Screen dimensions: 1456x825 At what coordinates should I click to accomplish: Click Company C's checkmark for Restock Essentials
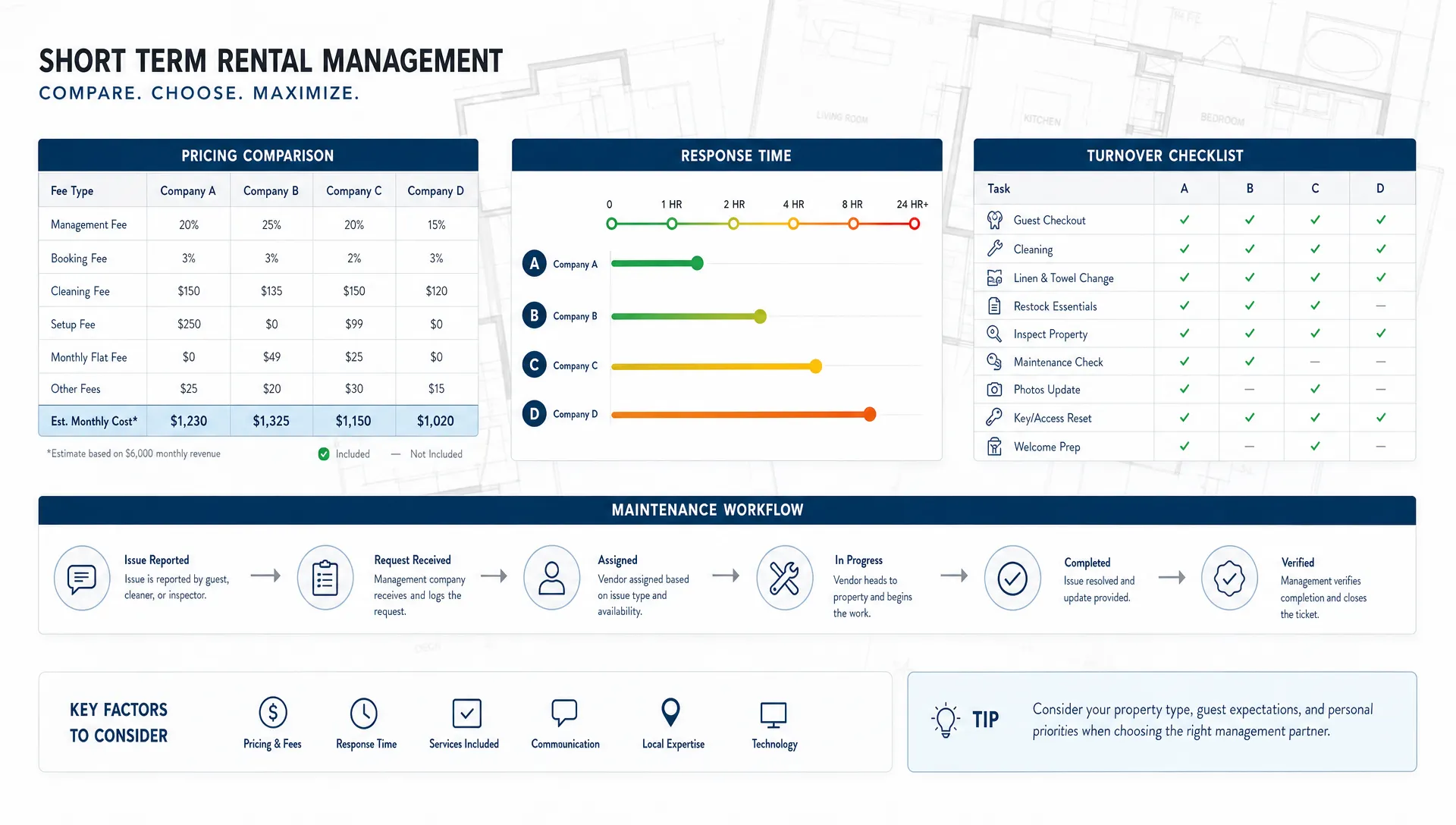point(1315,306)
